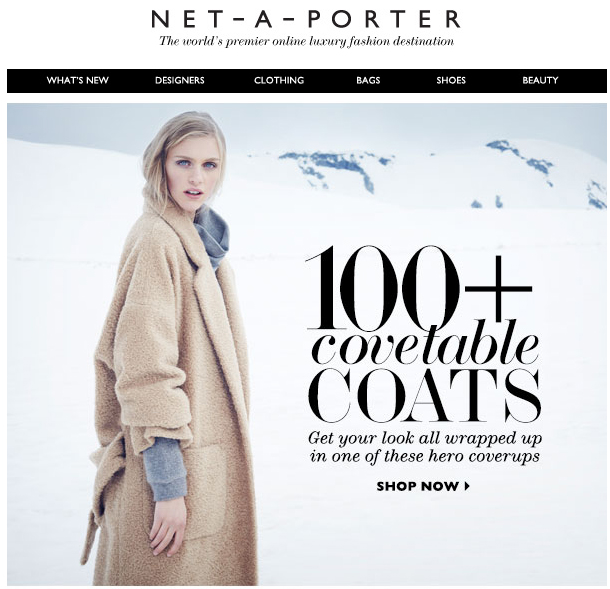The image size is (610, 589).
Task: Browse the SHOES category
Action: [x=451, y=81]
